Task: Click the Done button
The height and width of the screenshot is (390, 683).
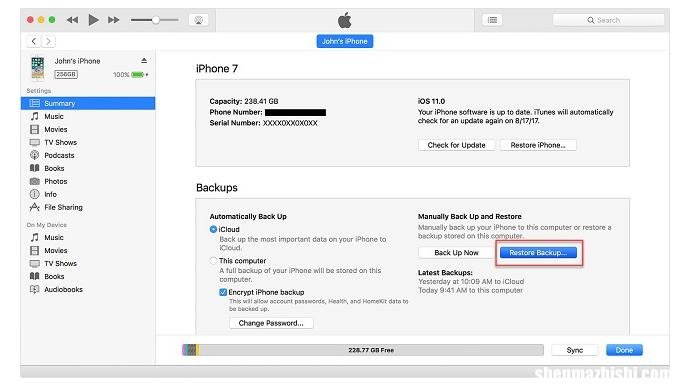Action: (624, 350)
